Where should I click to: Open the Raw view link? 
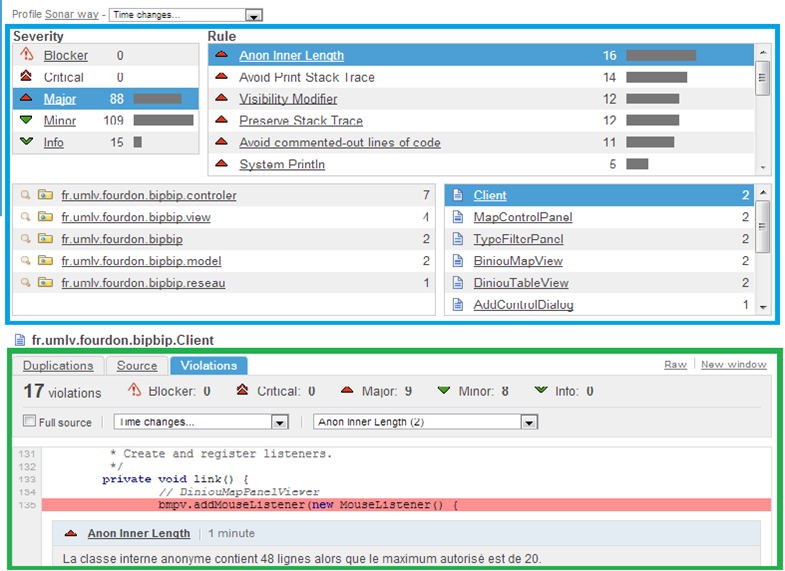click(675, 365)
